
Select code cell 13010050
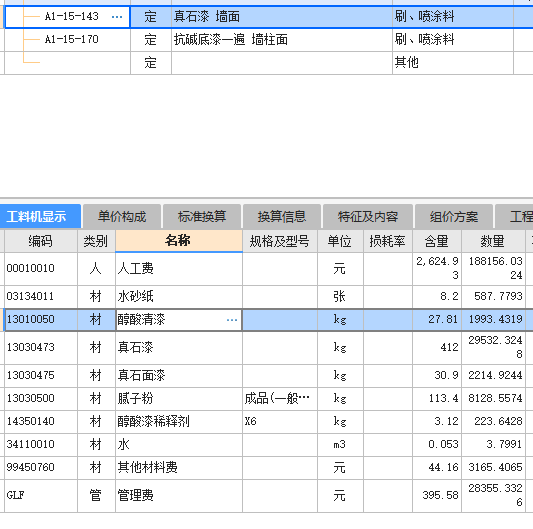[x=41, y=320]
